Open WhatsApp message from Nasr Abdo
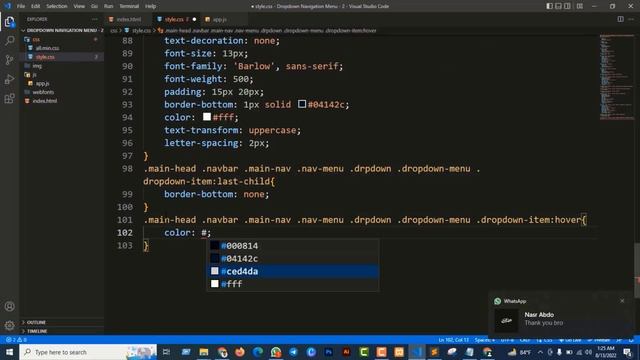Screen dimensions: 640x360 point(561,319)
